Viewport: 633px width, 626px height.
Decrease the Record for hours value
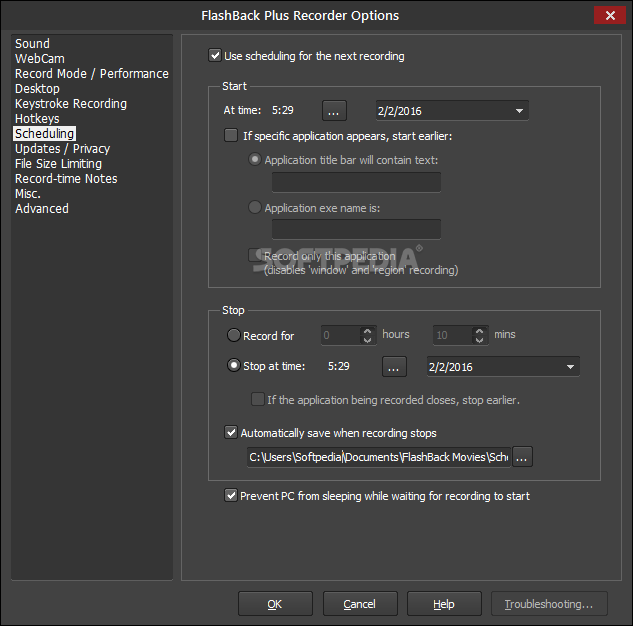(x=367, y=340)
